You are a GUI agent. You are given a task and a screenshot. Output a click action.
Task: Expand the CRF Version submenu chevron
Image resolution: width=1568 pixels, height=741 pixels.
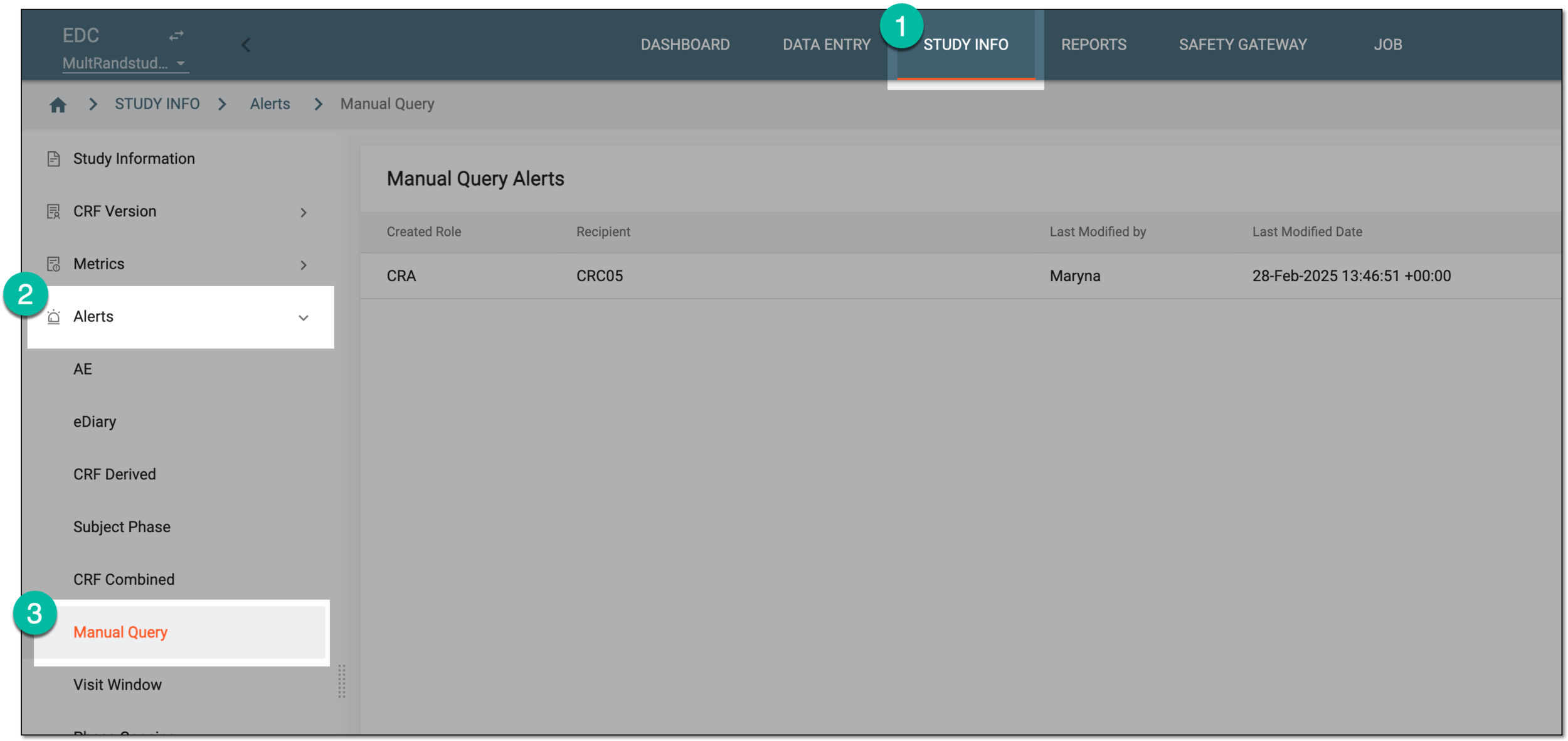pyautogui.click(x=304, y=213)
